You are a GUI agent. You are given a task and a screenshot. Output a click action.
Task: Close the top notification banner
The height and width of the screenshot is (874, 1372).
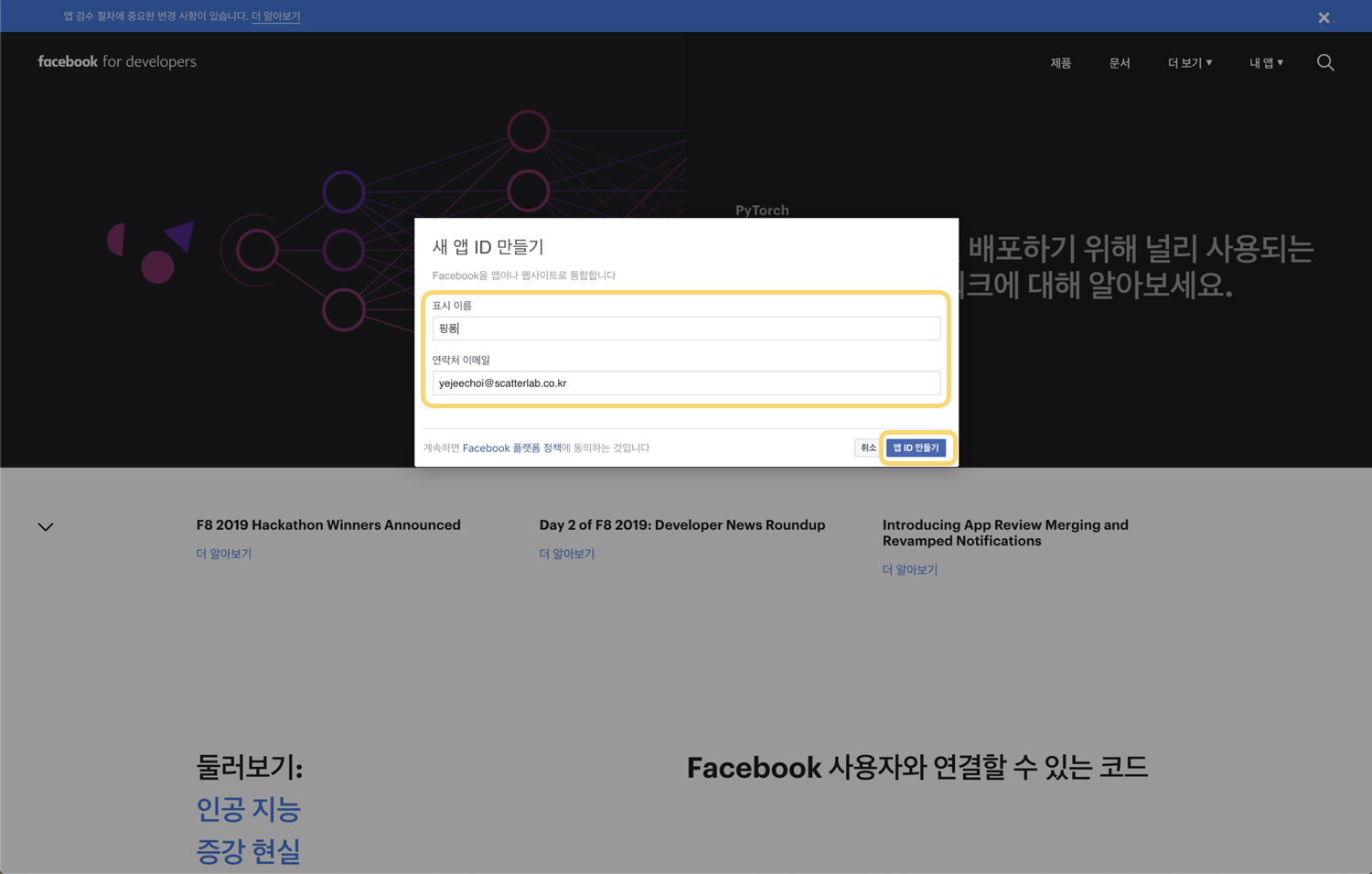tap(1324, 17)
